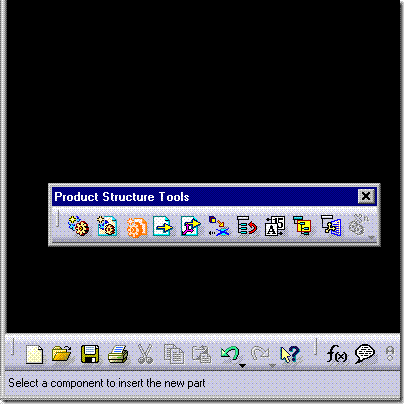Screen dimensions: 404x404
Task: Open the Selective Load tool
Action: [302, 225]
